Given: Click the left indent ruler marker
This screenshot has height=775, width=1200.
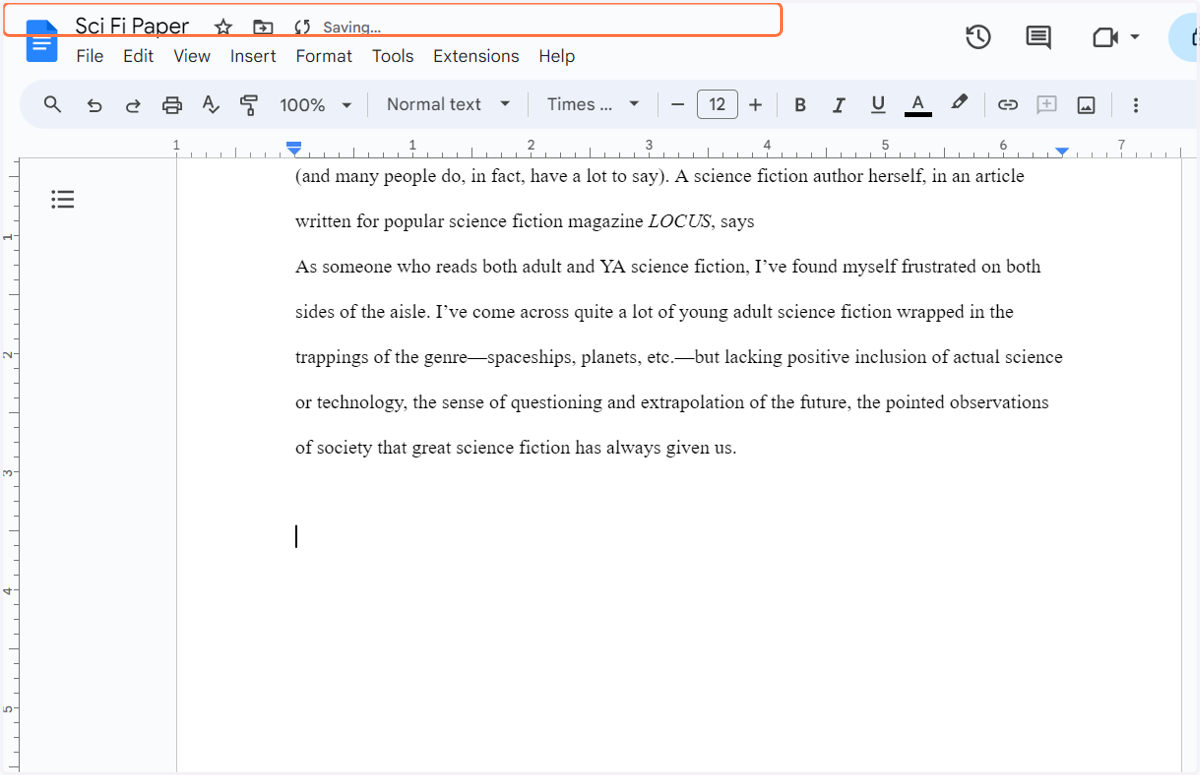Looking at the screenshot, I should (x=294, y=148).
